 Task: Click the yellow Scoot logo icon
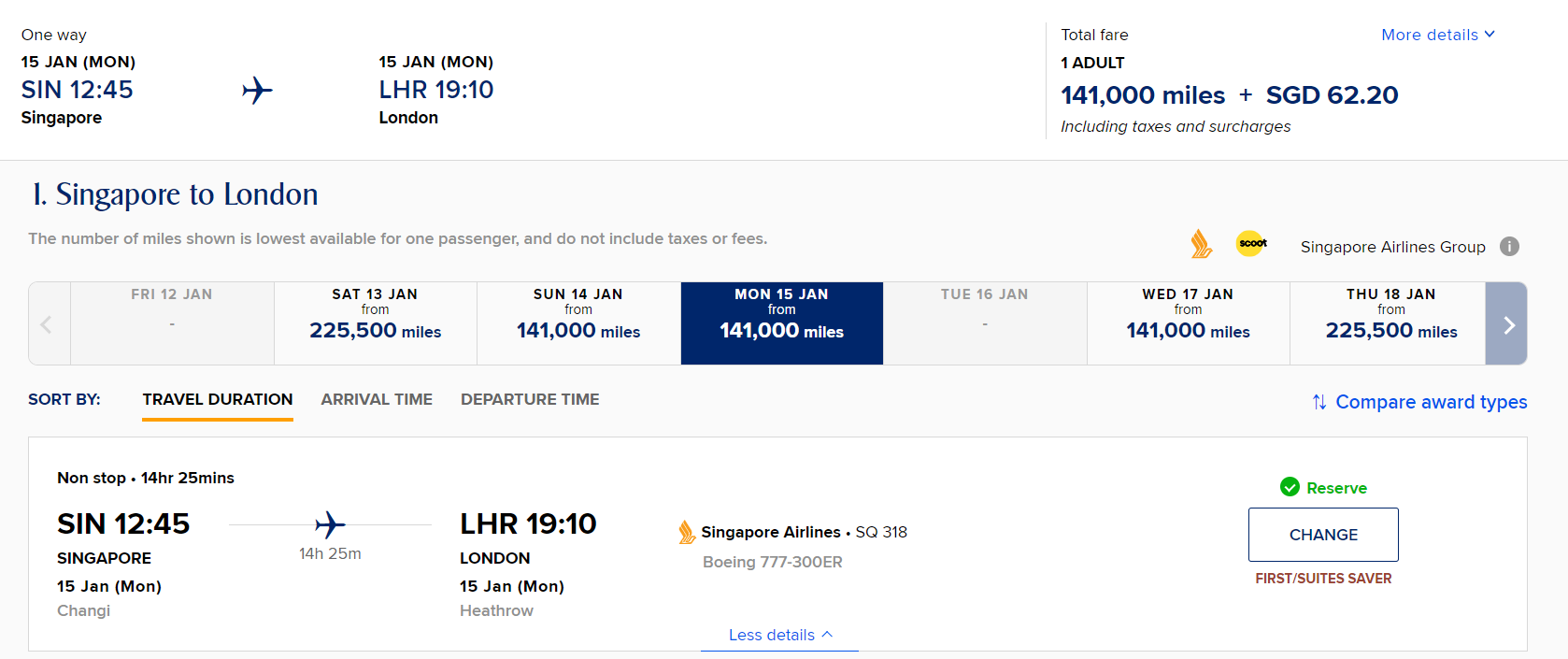(1252, 243)
